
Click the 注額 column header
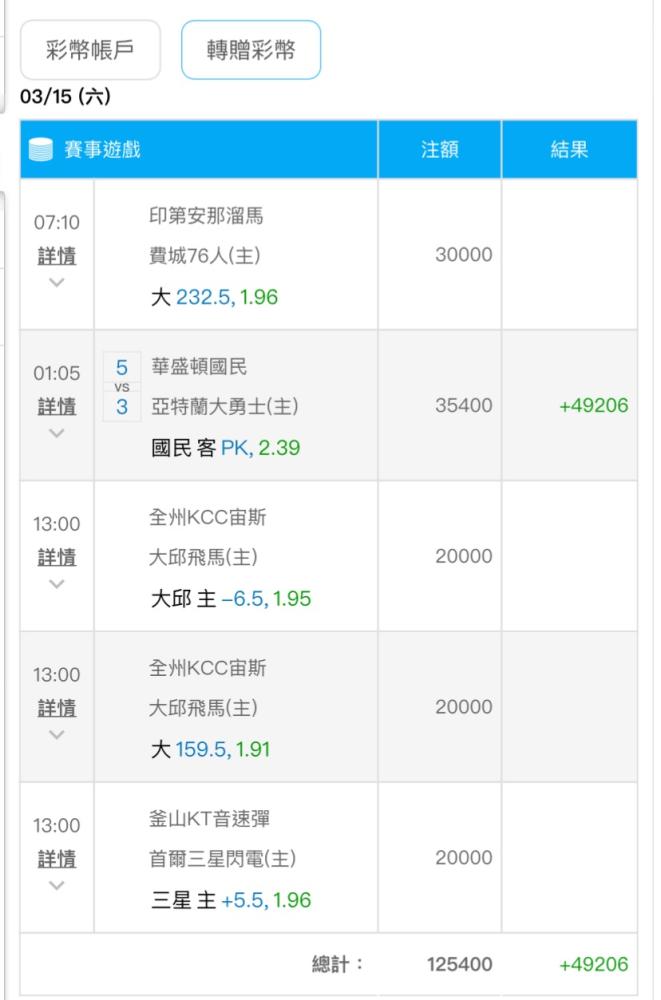[x=440, y=149]
